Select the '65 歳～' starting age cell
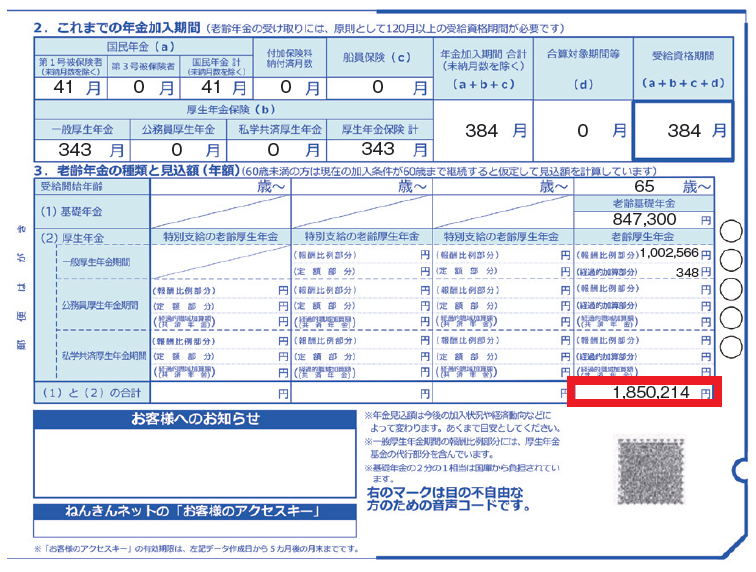This screenshot has height=572, width=756. (x=644, y=186)
